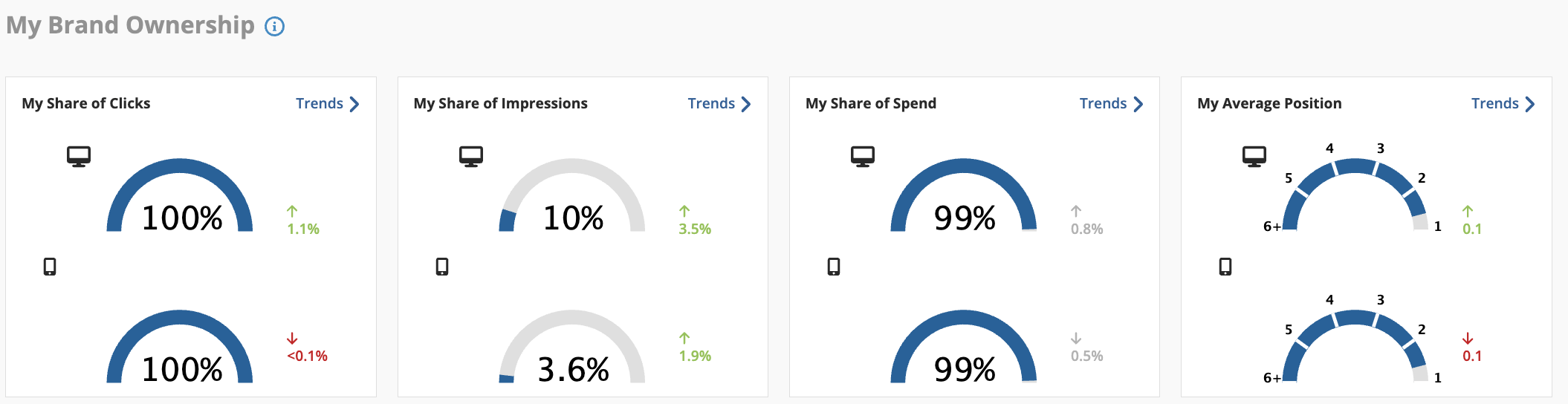Click the info icon beside My Brand Ownership

point(274,27)
